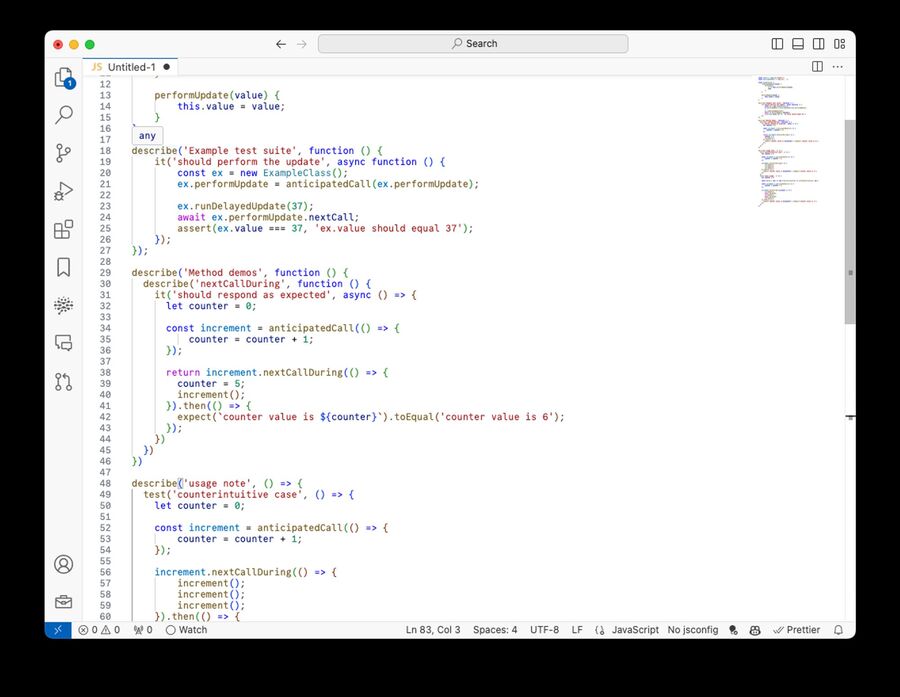The height and width of the screenshot is (697, 900).
Task: Open the Source Control view
Action: 63,153
